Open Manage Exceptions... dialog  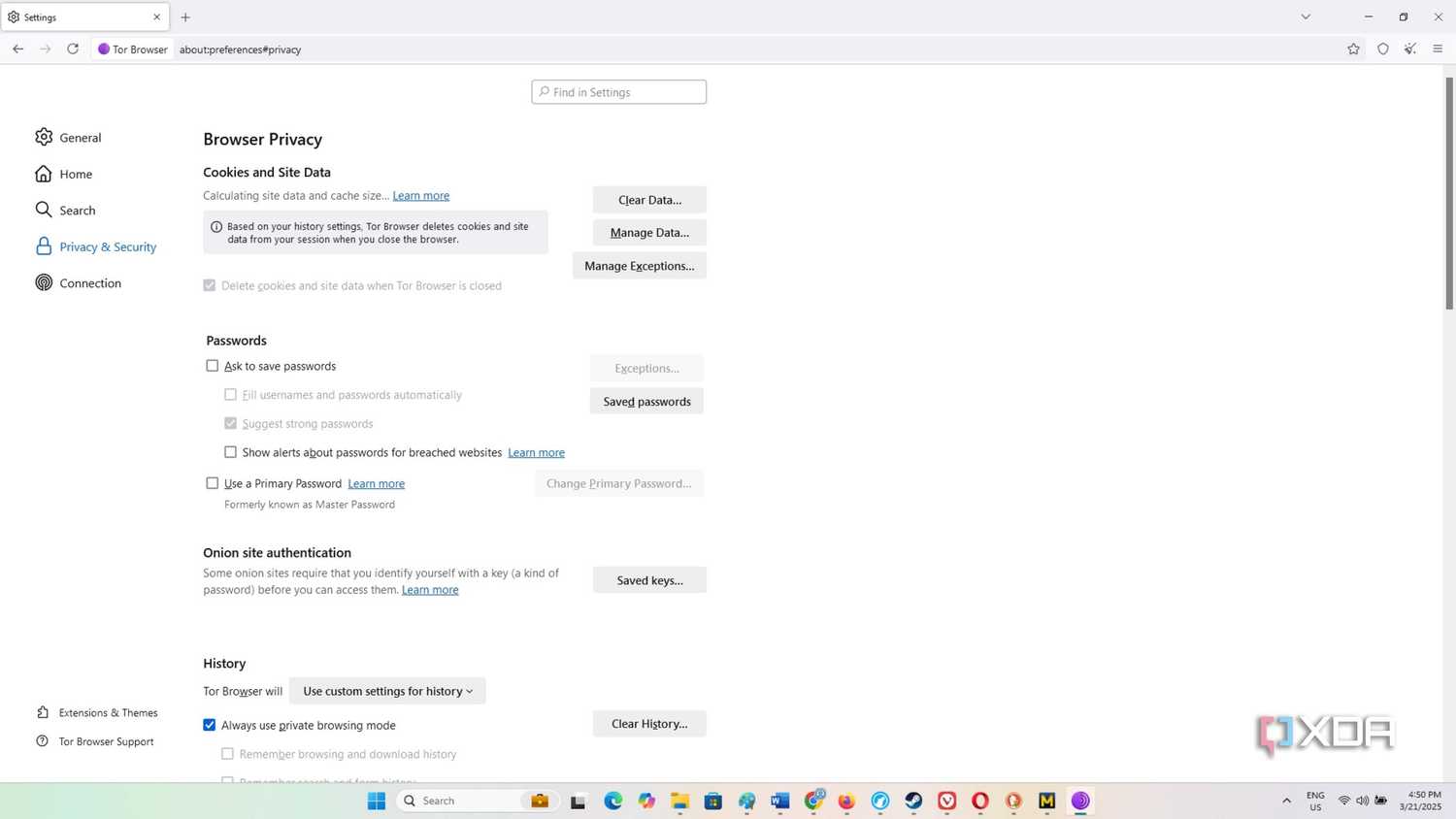coord(639,266)
